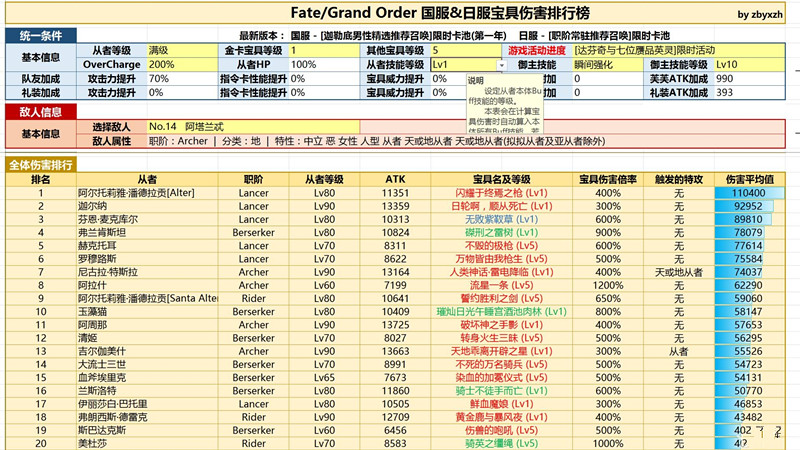800x450 pixels.
Task: Select servant 迦尔纳 cell
Action: click(147, 206)
